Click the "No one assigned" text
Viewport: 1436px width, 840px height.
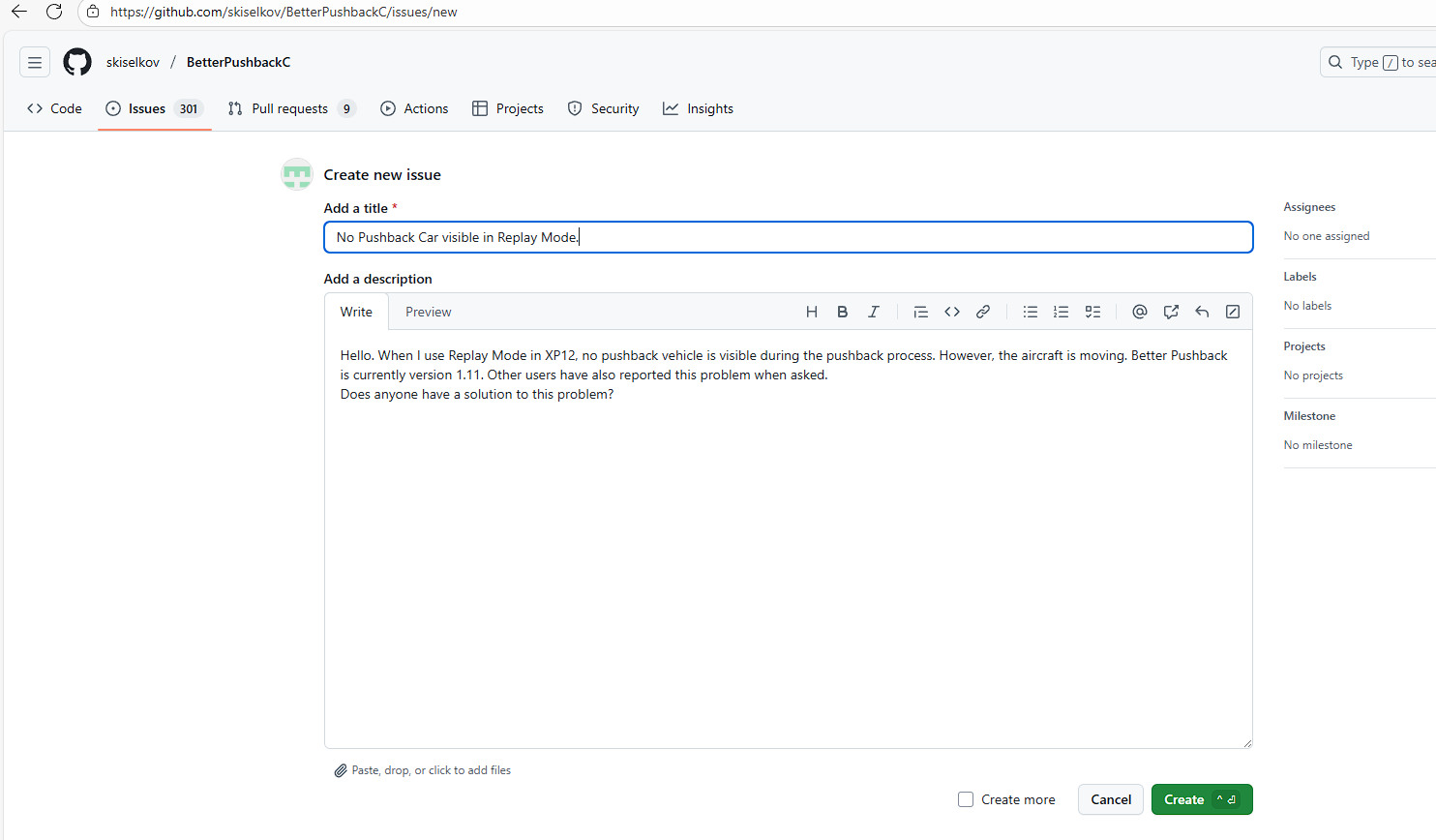point(1327,236)
